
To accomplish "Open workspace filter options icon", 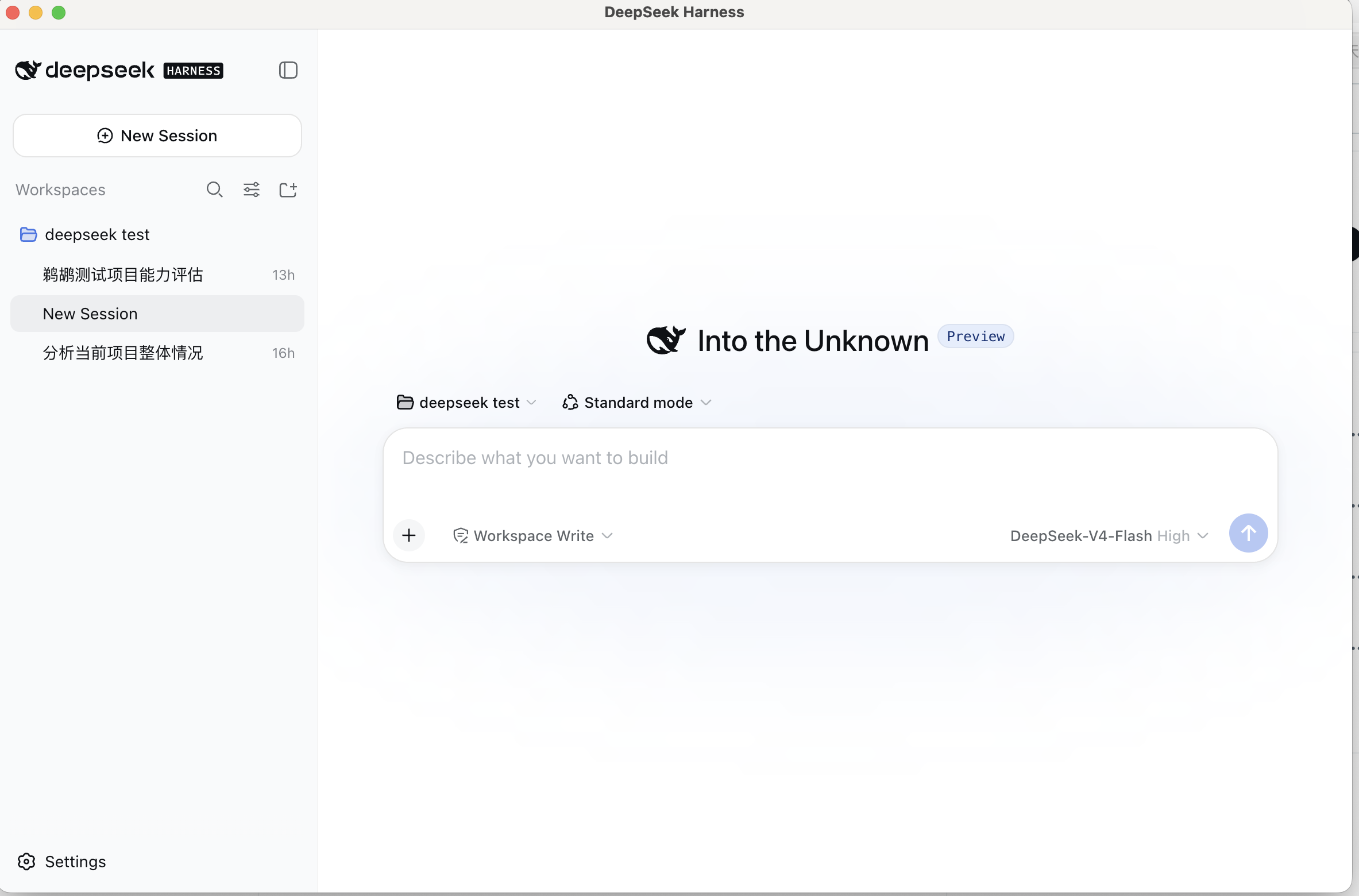I will [251, 190].
